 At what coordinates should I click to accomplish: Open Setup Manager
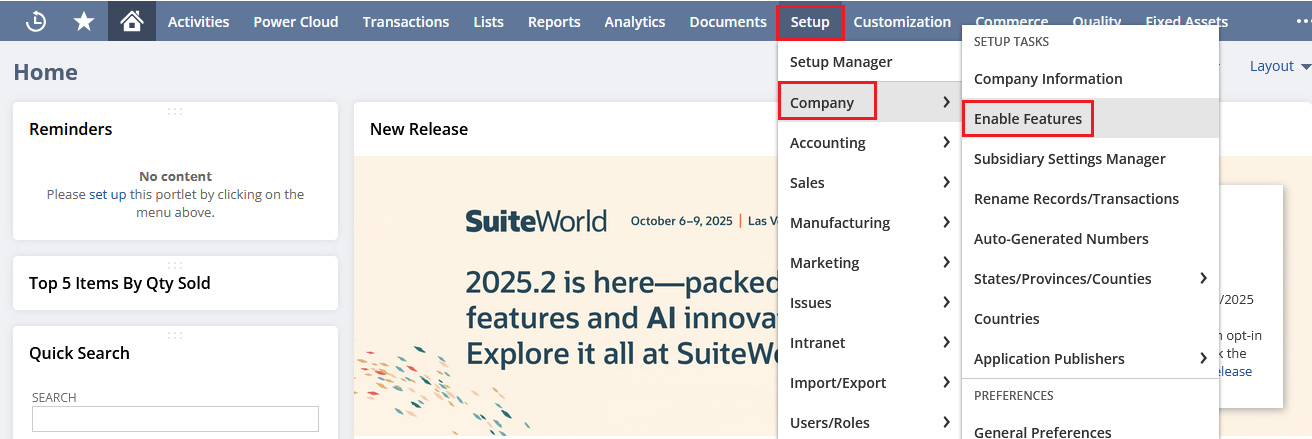tap(840, 62)
